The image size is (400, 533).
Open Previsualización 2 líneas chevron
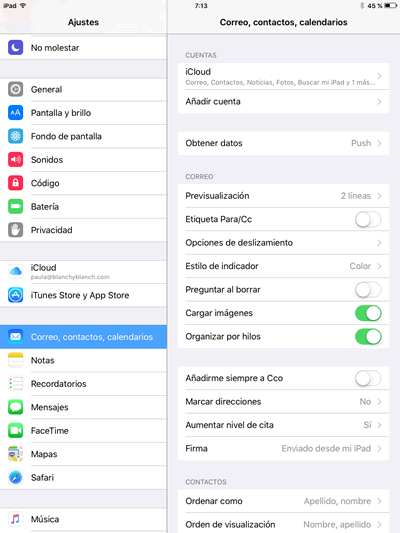(x=379, y=196)
